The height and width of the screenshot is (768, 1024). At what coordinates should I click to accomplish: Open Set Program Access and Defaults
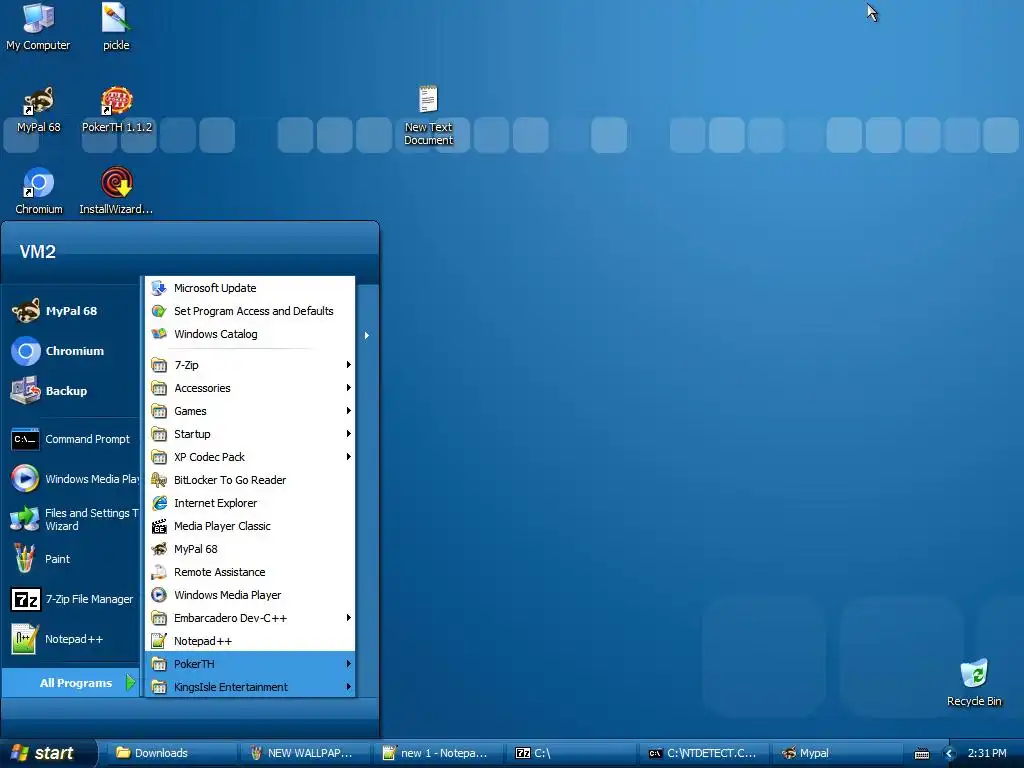(250, 311)
